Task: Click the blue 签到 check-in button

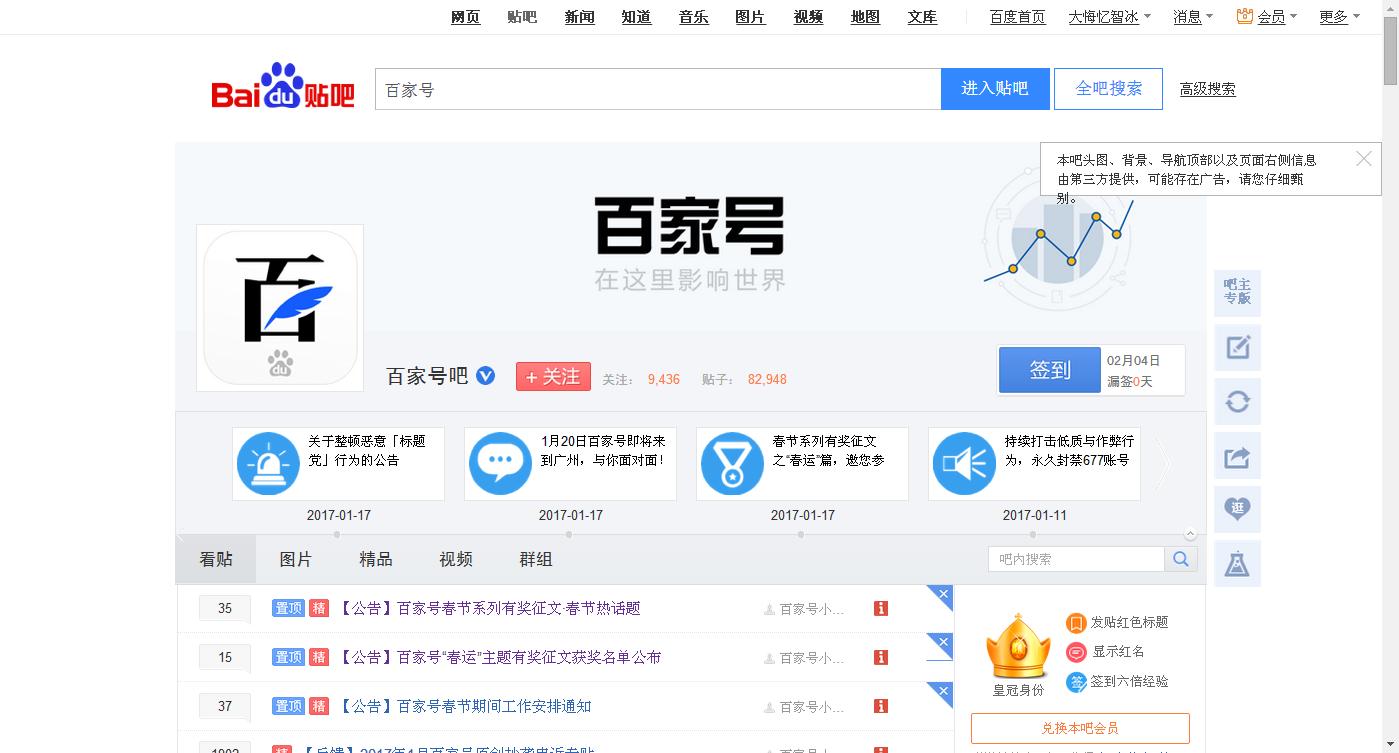Action: click(1050, 370)
